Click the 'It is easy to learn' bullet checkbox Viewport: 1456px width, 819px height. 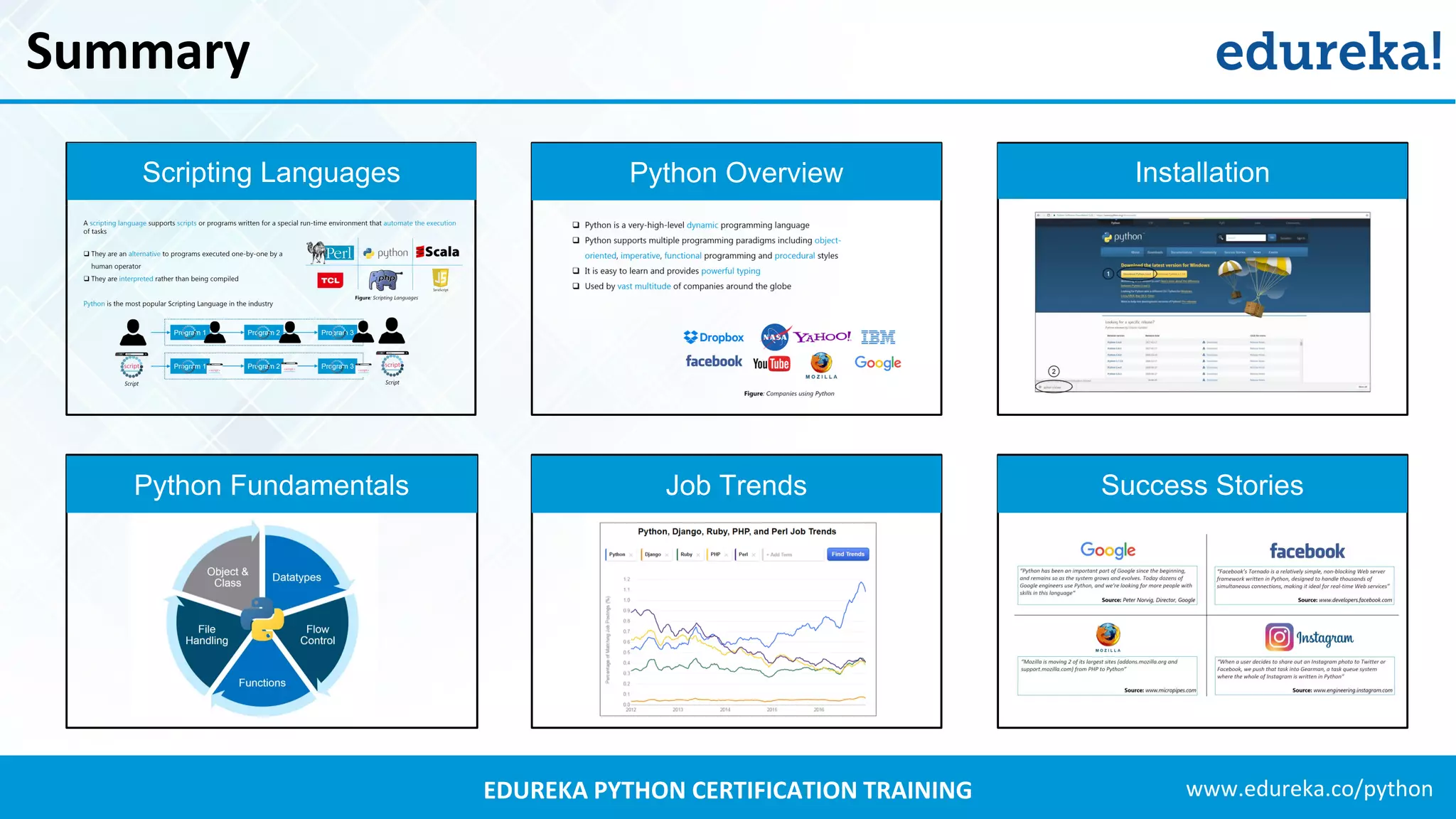point(576,271)
